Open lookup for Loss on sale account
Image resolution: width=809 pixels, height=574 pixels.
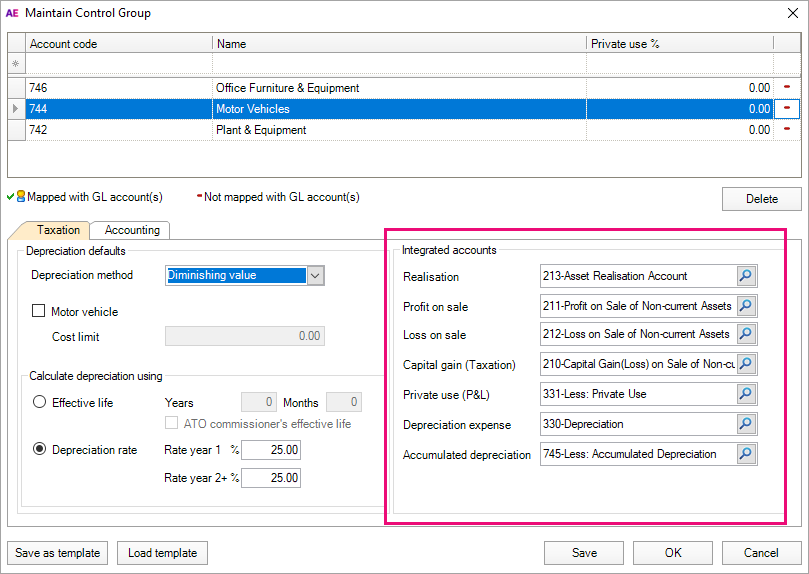click(x=746, y=334)
